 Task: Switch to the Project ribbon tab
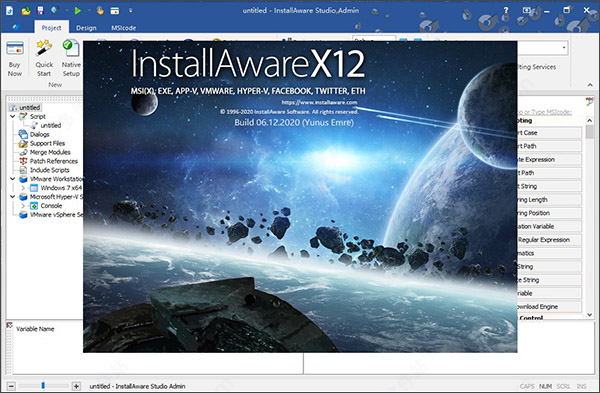tap(52, 28)
